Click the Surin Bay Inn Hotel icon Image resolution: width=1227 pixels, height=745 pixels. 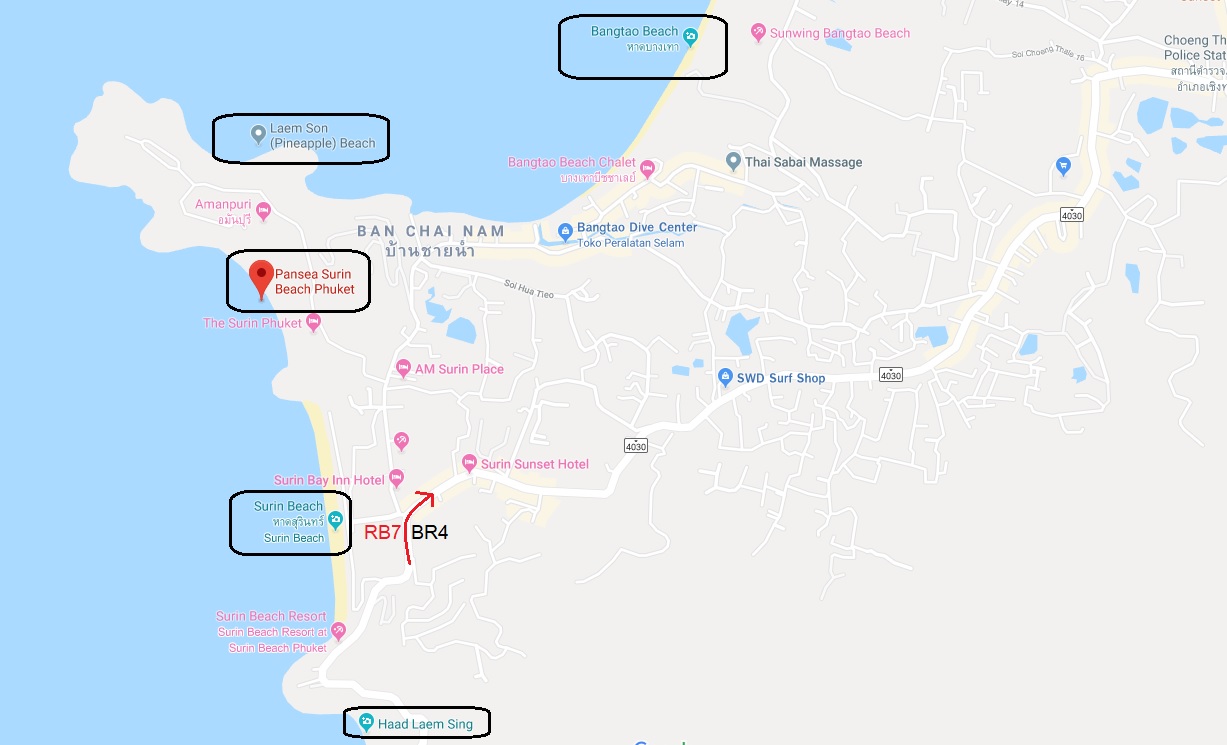tap(396, 478)
